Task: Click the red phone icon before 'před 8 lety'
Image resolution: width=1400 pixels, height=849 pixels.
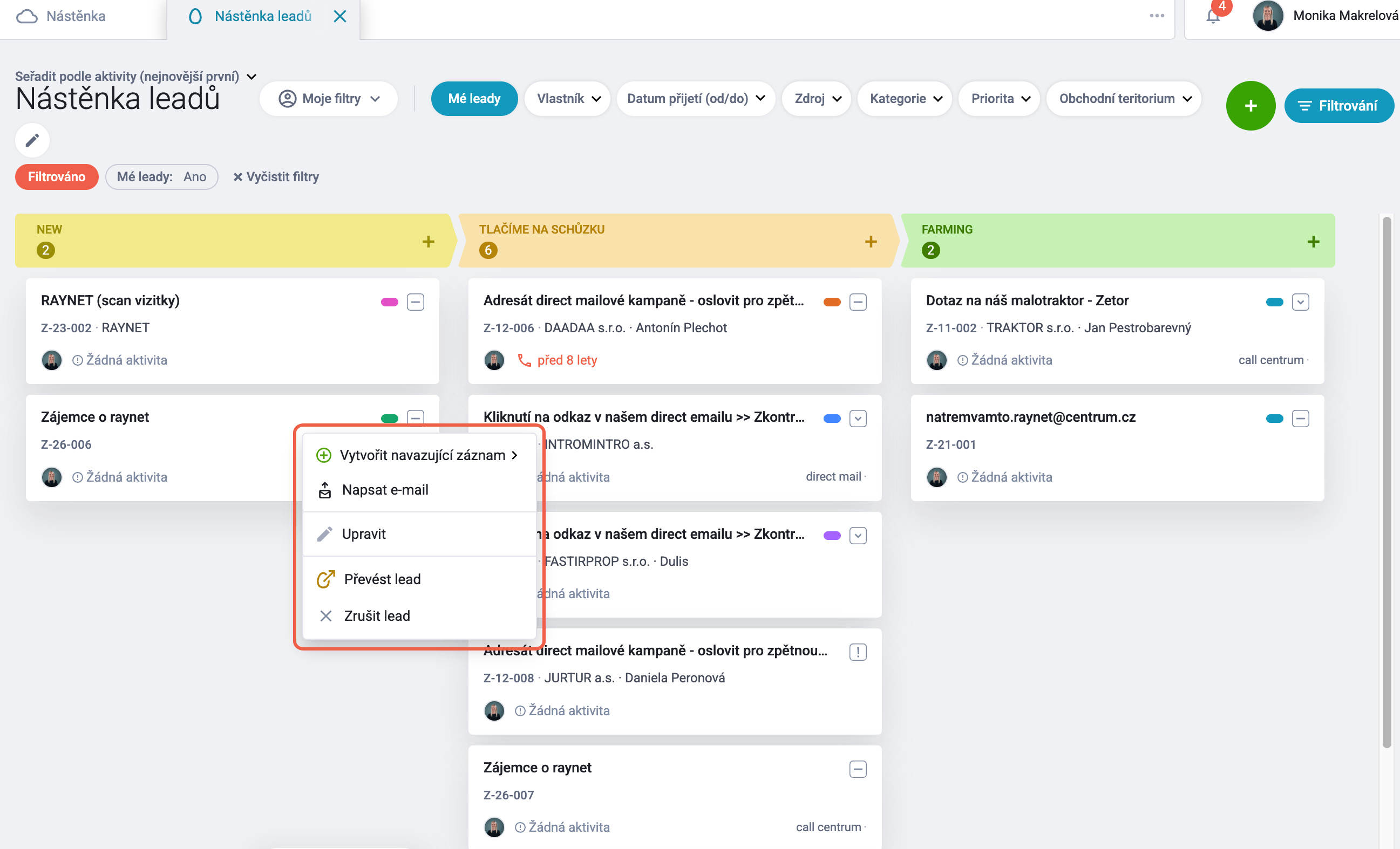Action: click(x=524, y=360)
